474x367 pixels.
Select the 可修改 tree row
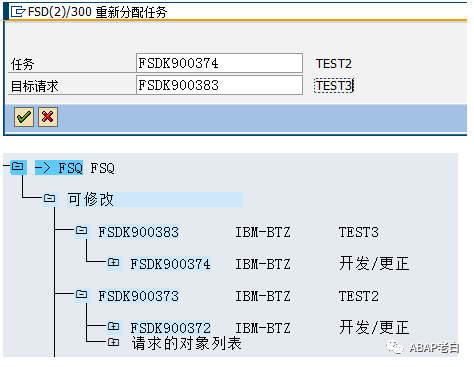pos(155,199)
